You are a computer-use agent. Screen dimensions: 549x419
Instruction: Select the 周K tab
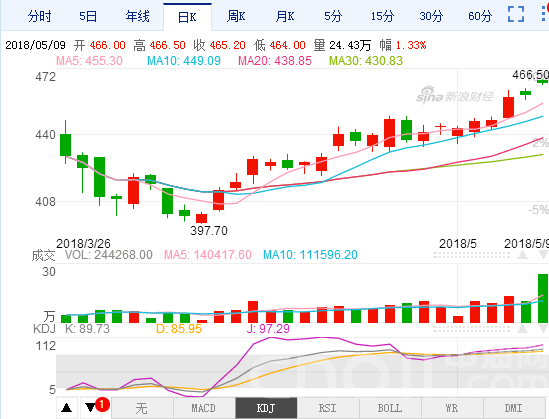tap(236, 16)
